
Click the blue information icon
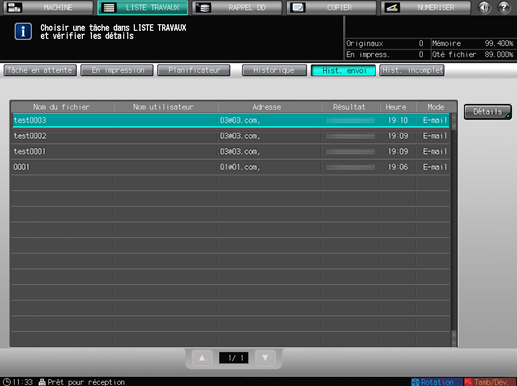23,31
